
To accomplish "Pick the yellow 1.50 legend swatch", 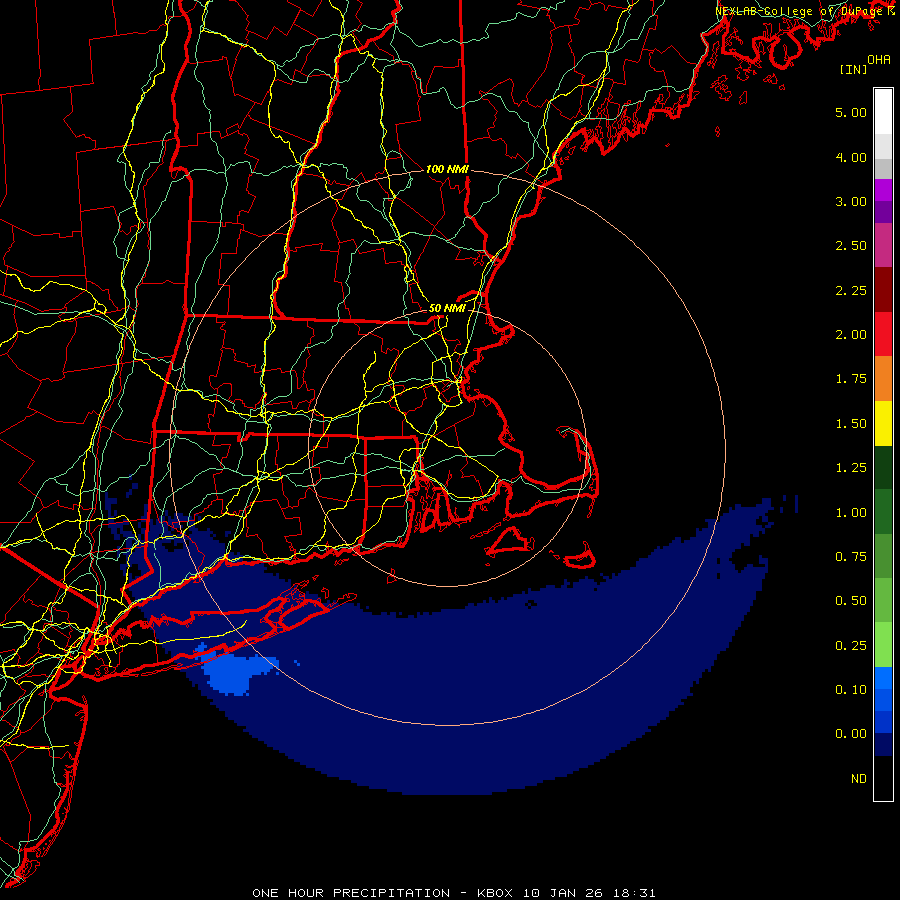I will (883, 423).
